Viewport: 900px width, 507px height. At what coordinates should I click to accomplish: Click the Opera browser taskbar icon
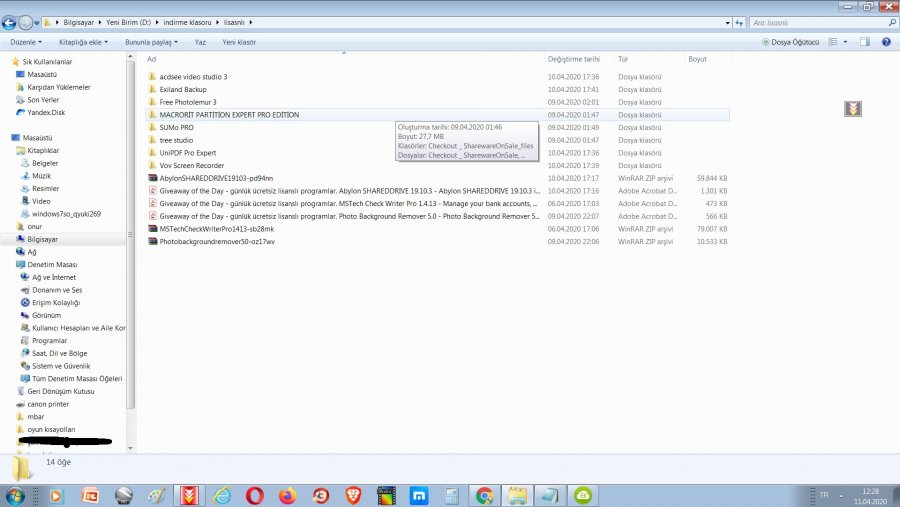pyautogui.click(x=255, y=495)
